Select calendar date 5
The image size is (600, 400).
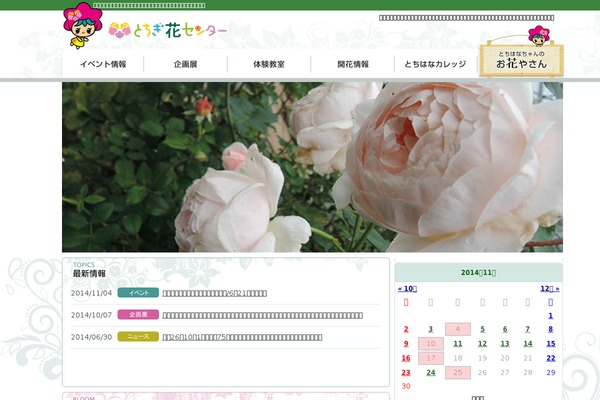(x=483, y=329)
